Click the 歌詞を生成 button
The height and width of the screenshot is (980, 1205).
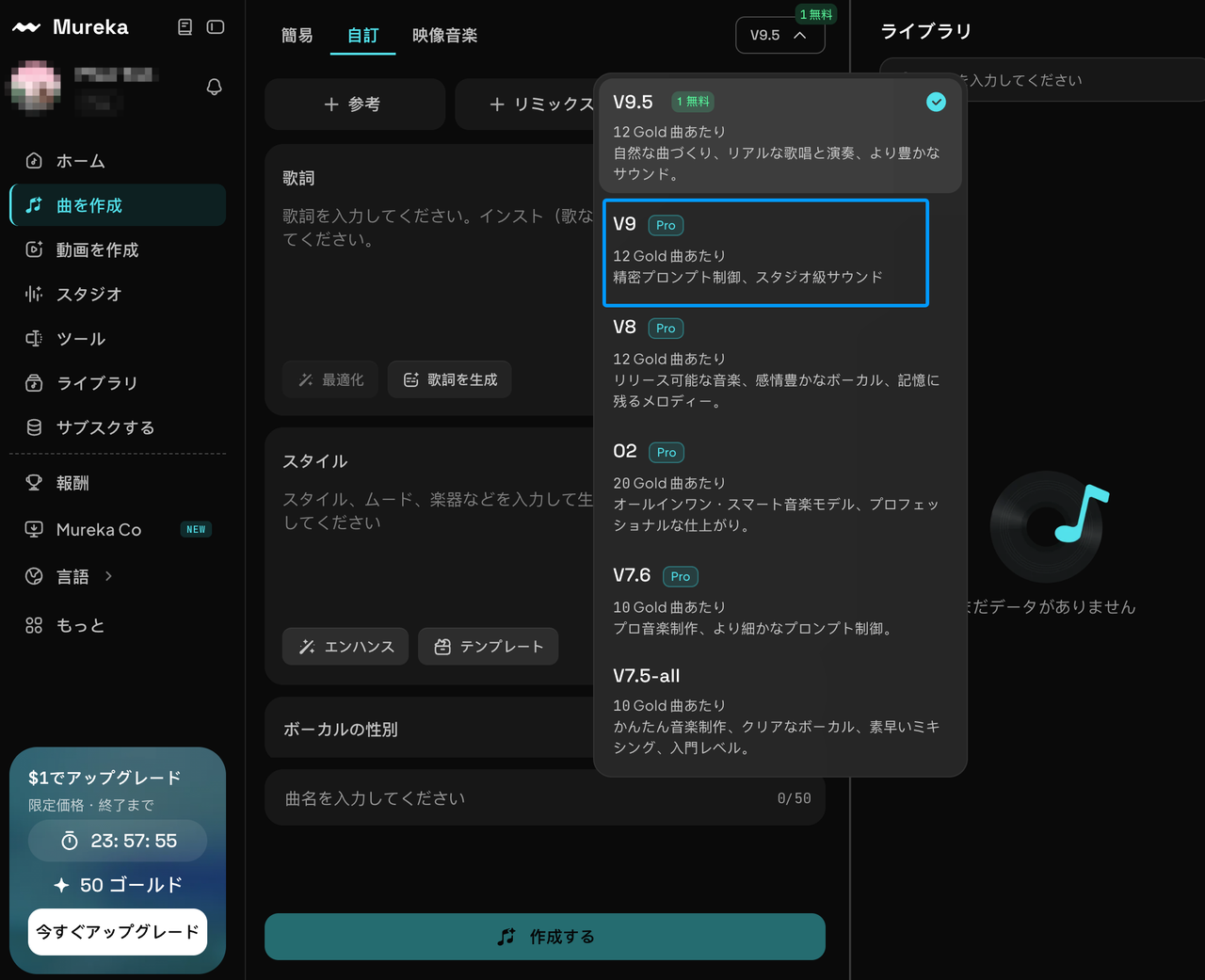450,379
